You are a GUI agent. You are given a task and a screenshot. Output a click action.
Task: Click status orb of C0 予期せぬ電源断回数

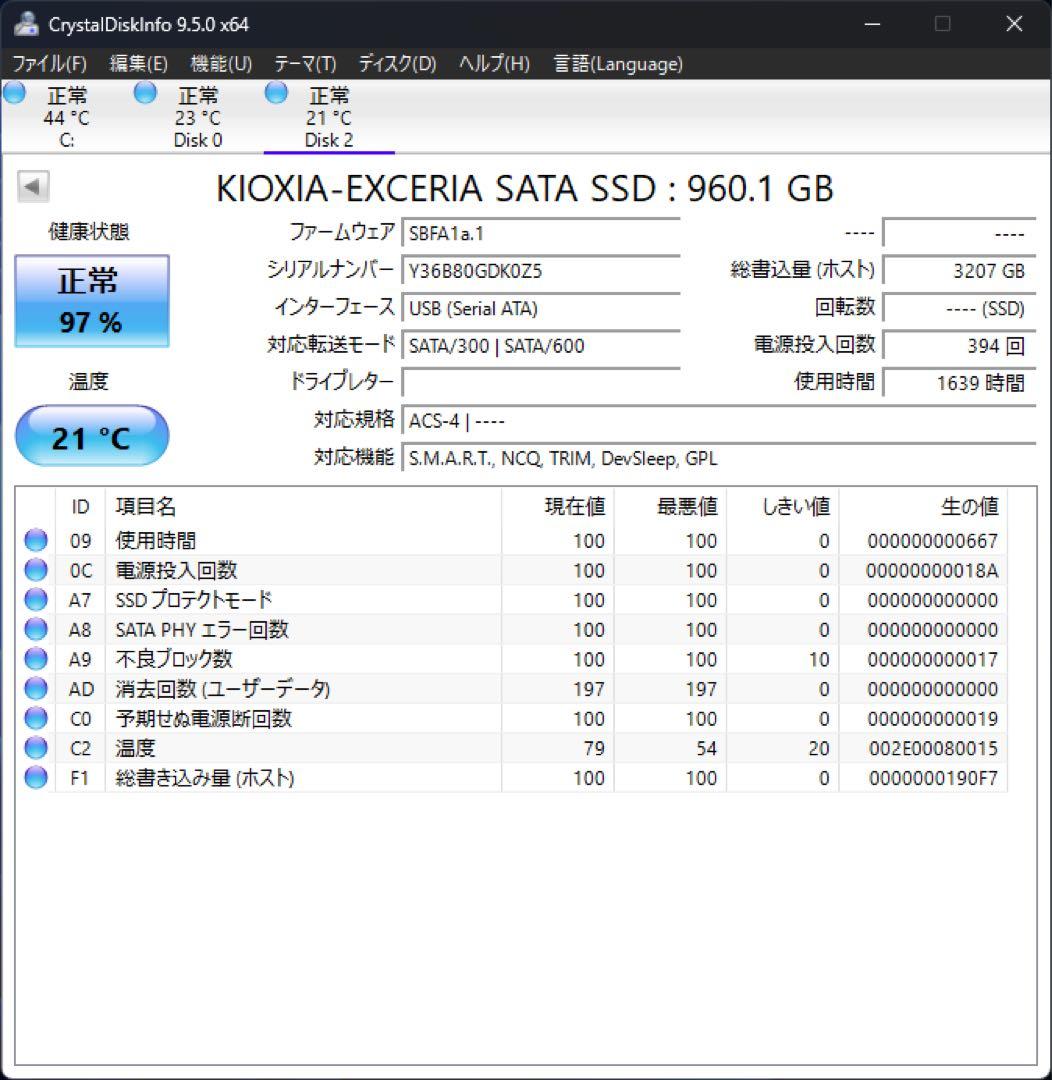pos(36,718)
